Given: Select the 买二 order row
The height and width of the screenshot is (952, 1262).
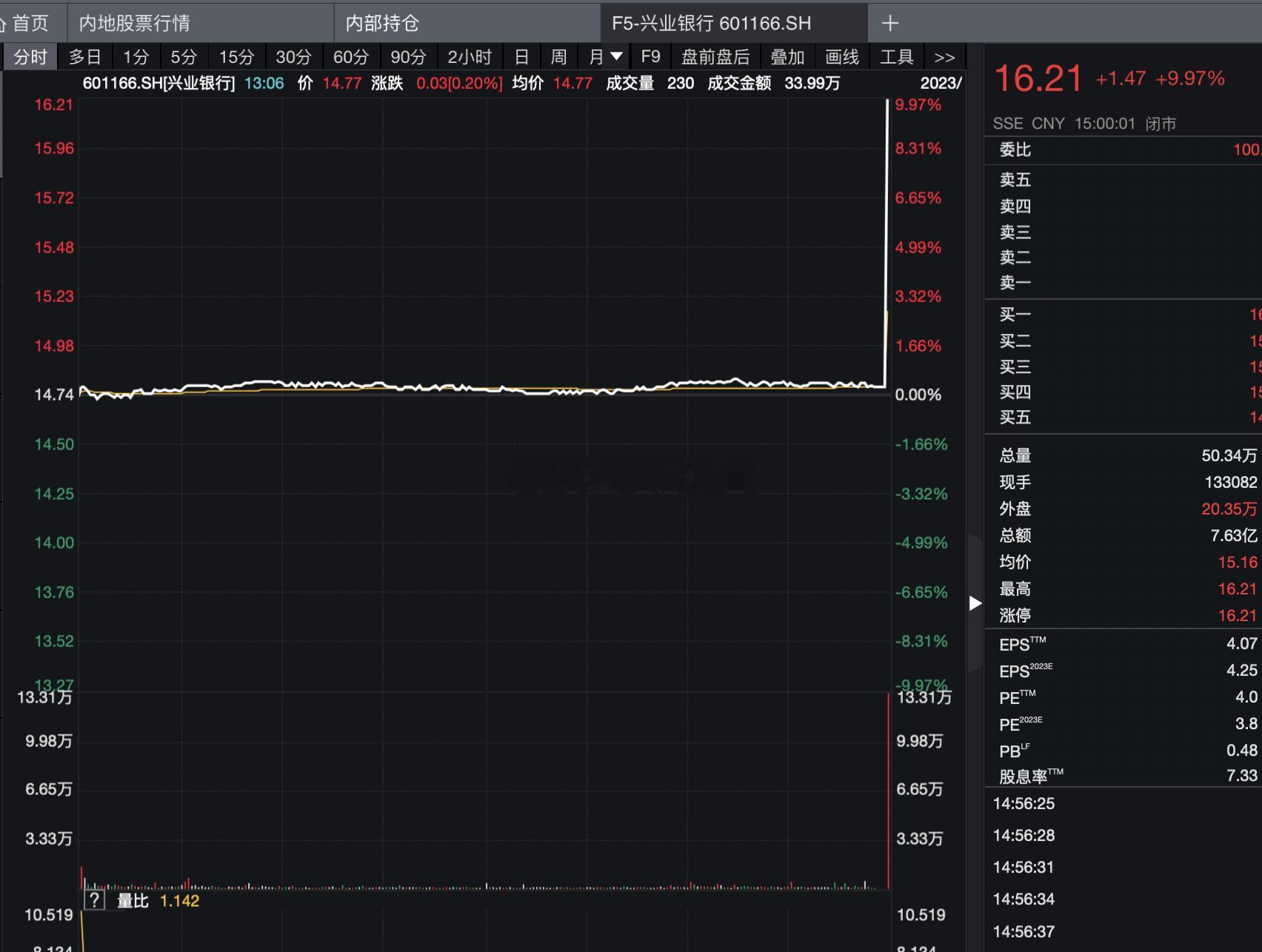Looking at the screenshot, I should [1124, 341].
